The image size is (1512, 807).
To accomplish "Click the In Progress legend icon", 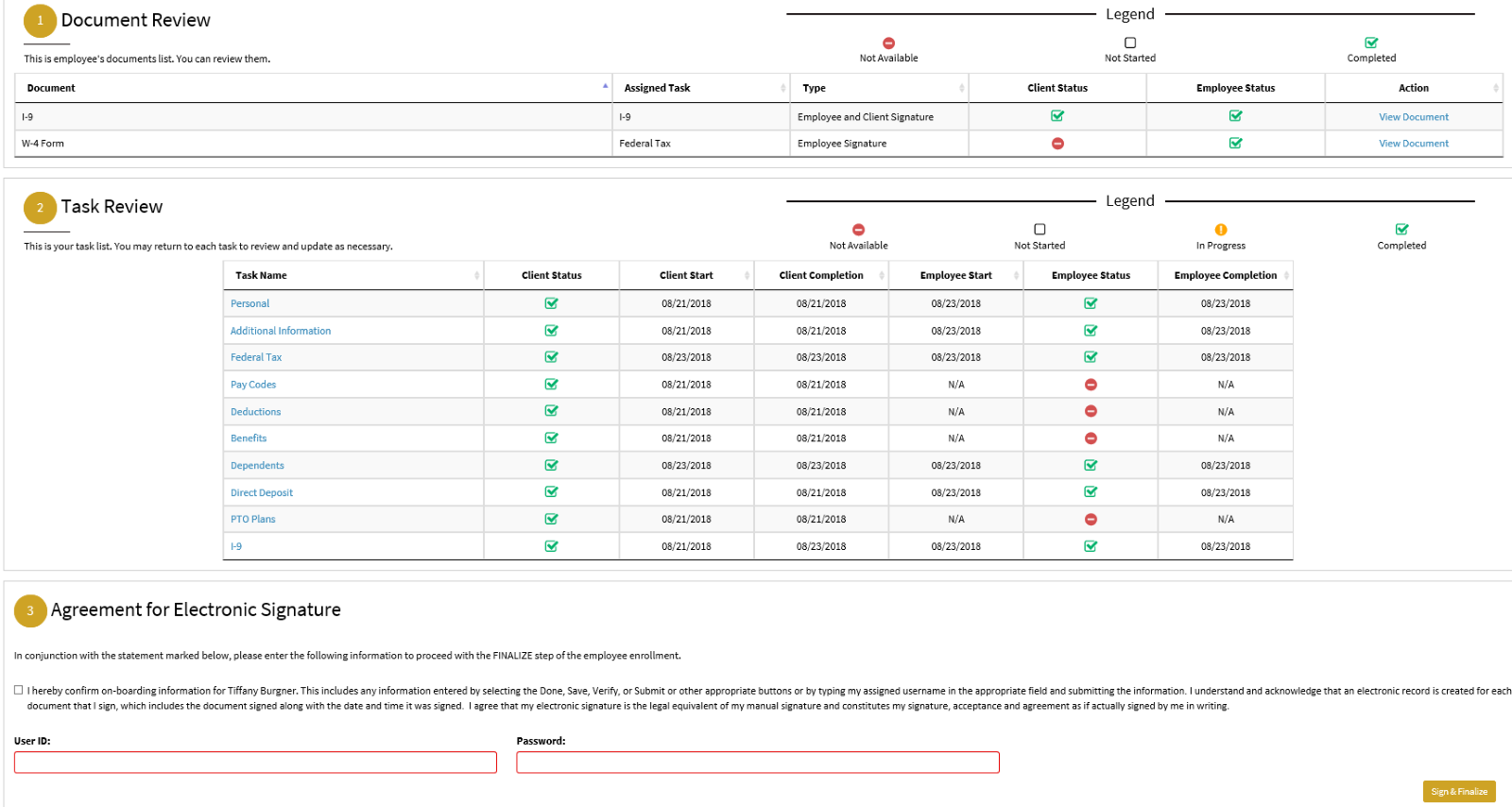I will 1221,230.
